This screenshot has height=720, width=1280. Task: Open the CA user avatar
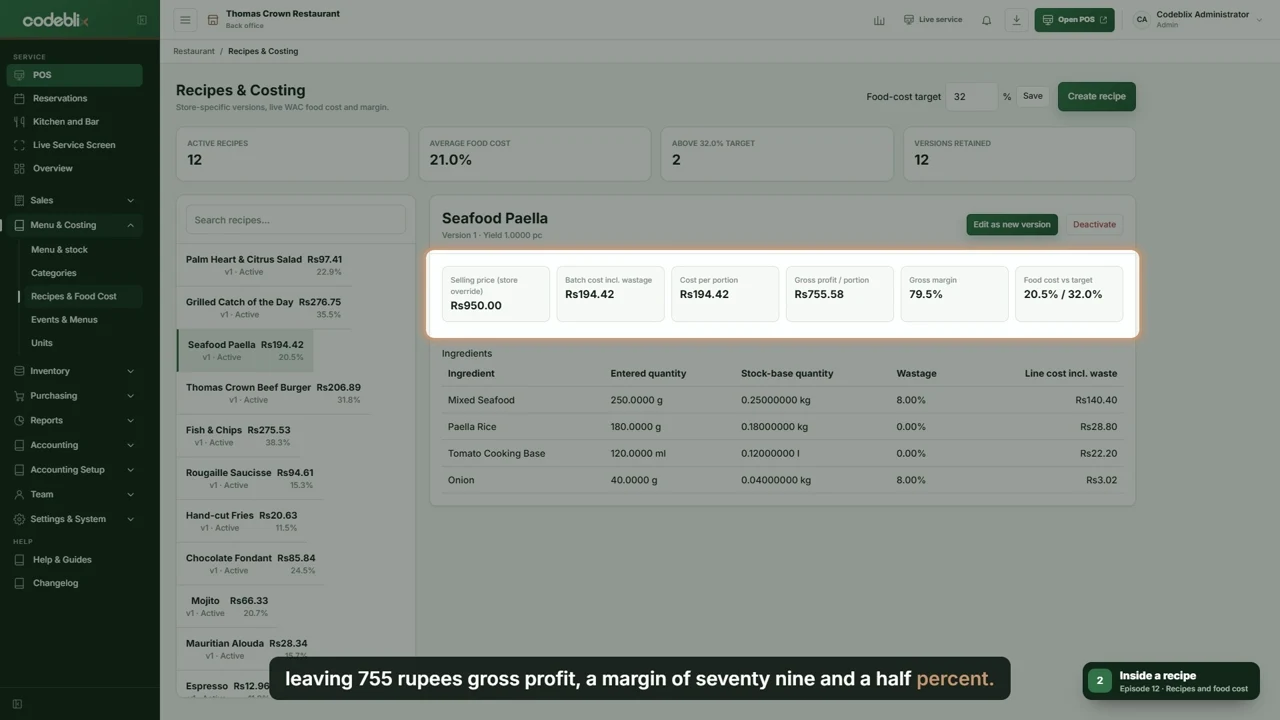(1141, 20)
